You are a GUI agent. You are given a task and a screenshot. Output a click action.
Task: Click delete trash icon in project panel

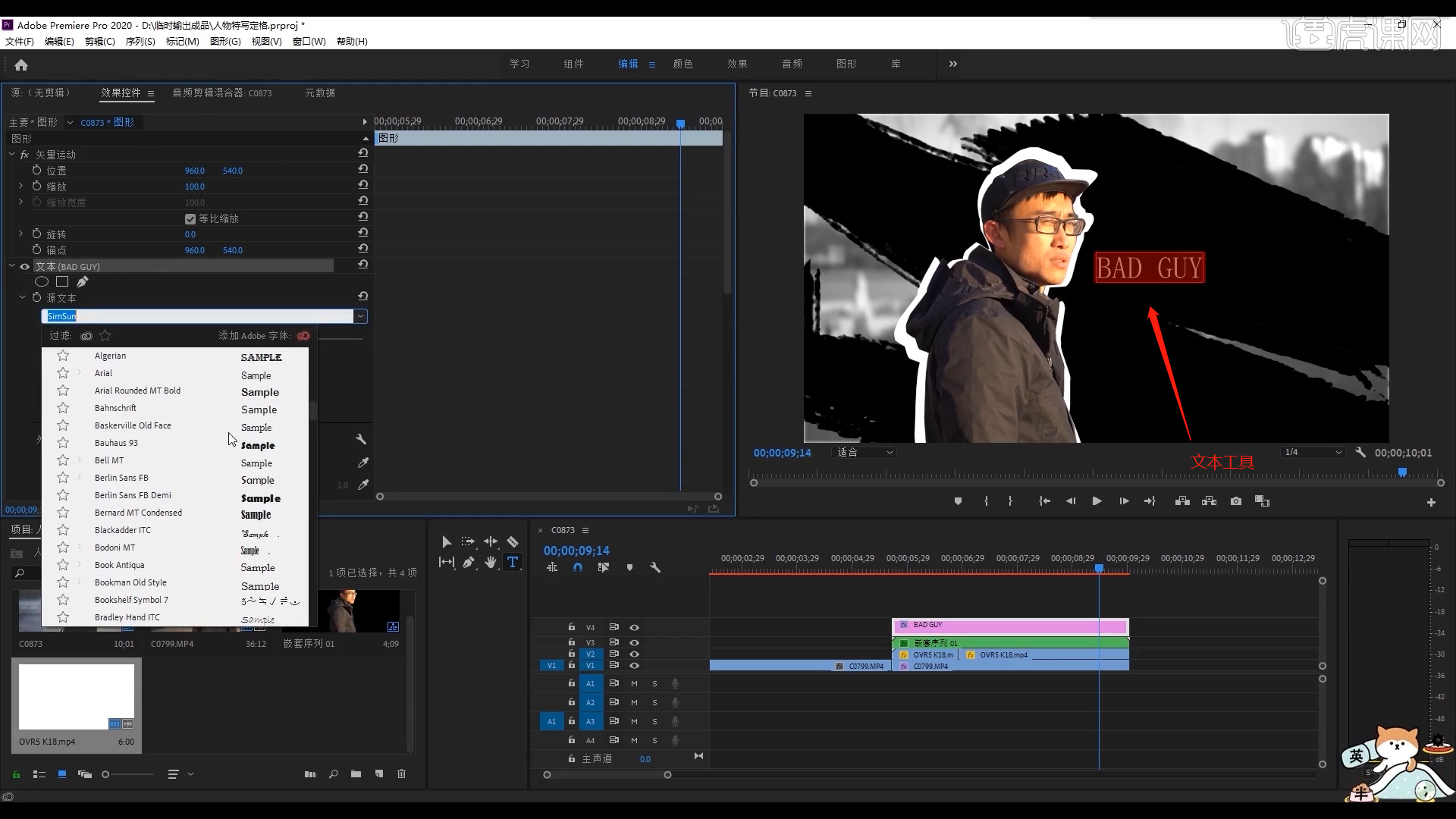coord(401,774)
